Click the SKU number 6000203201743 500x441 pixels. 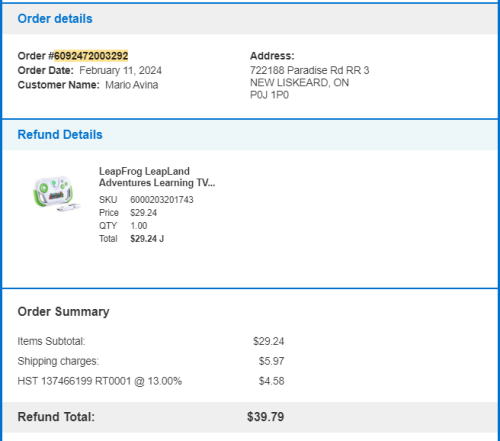pos(162,200)
